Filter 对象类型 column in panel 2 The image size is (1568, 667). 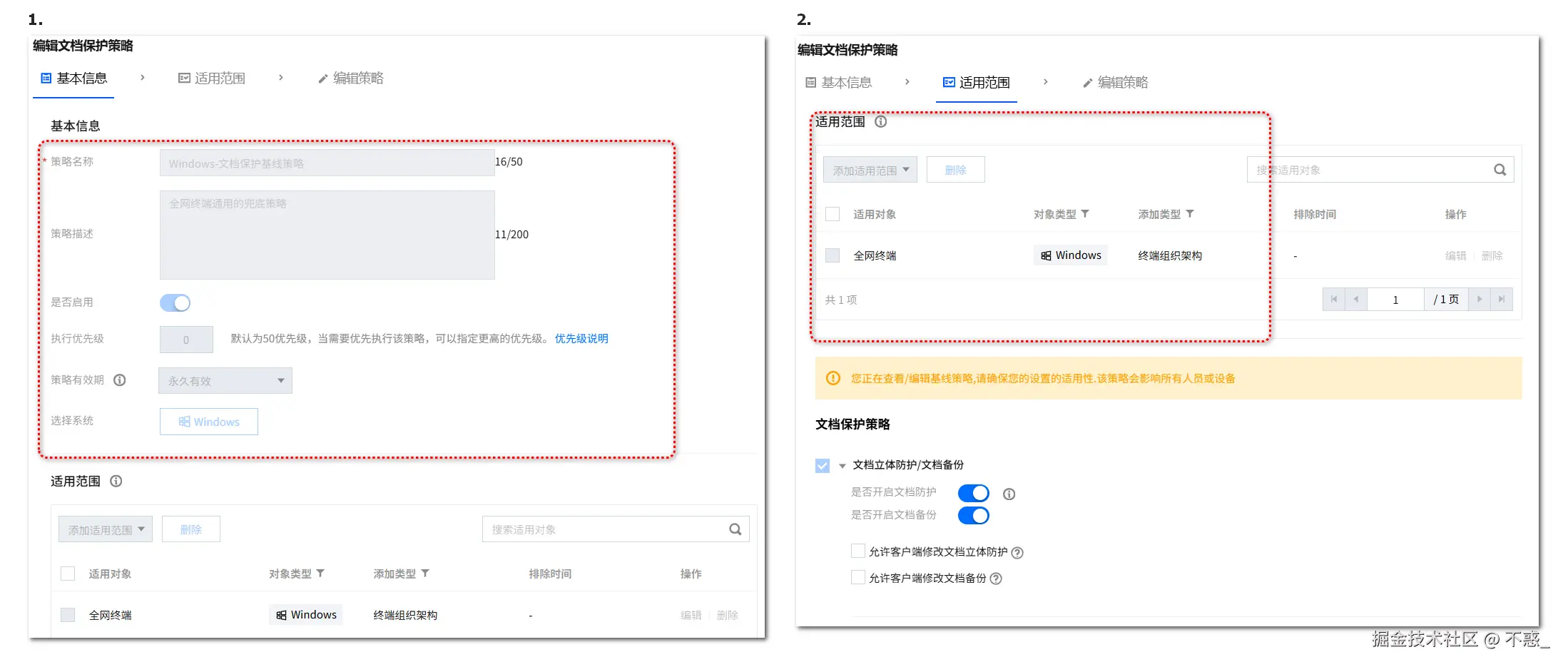click(1085, 214)
